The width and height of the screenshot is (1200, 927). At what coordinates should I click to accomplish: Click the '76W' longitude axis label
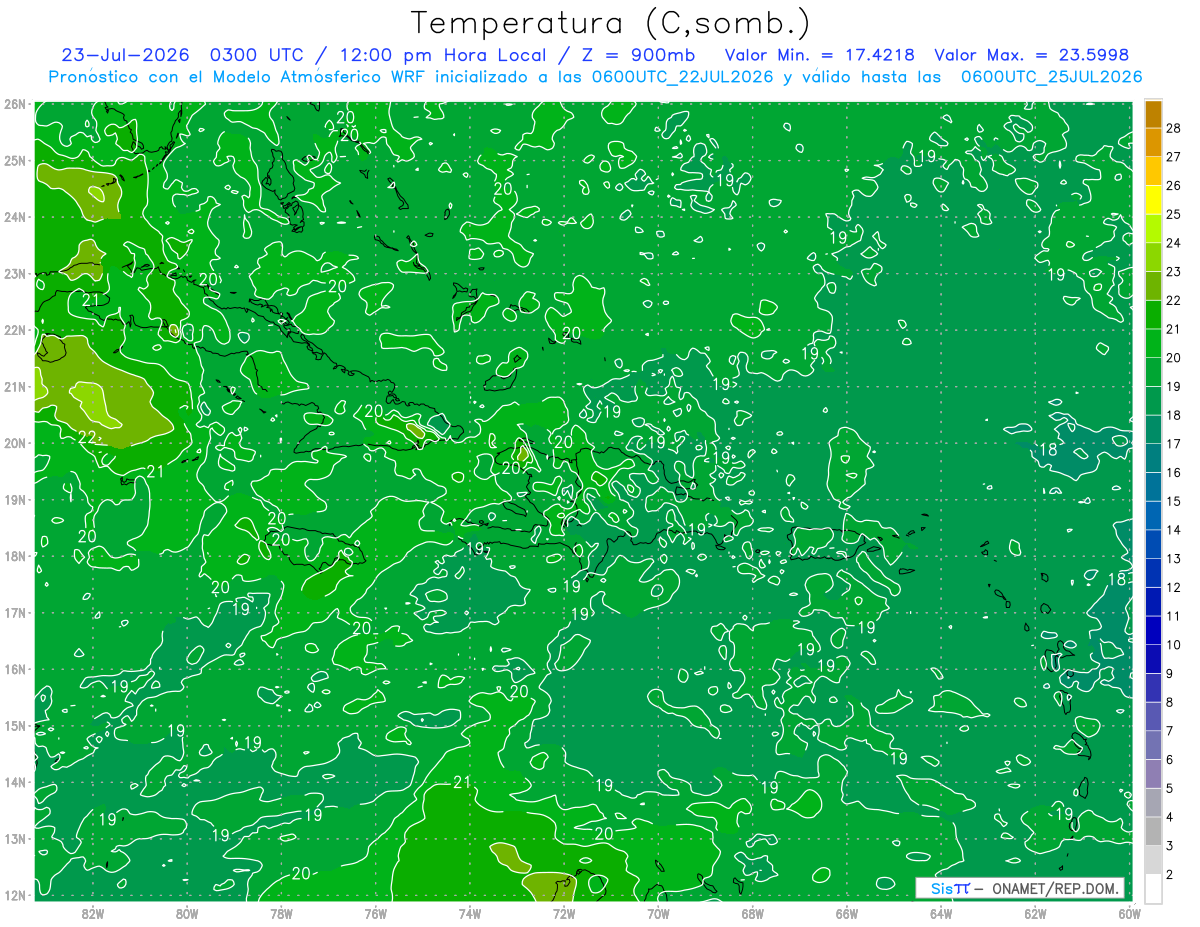[x=376, y=912]
